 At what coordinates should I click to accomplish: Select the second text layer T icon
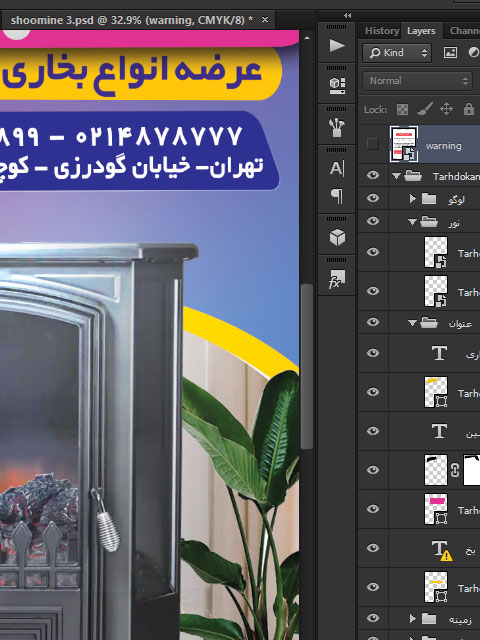pyautogui.click(x=439, y=431)
